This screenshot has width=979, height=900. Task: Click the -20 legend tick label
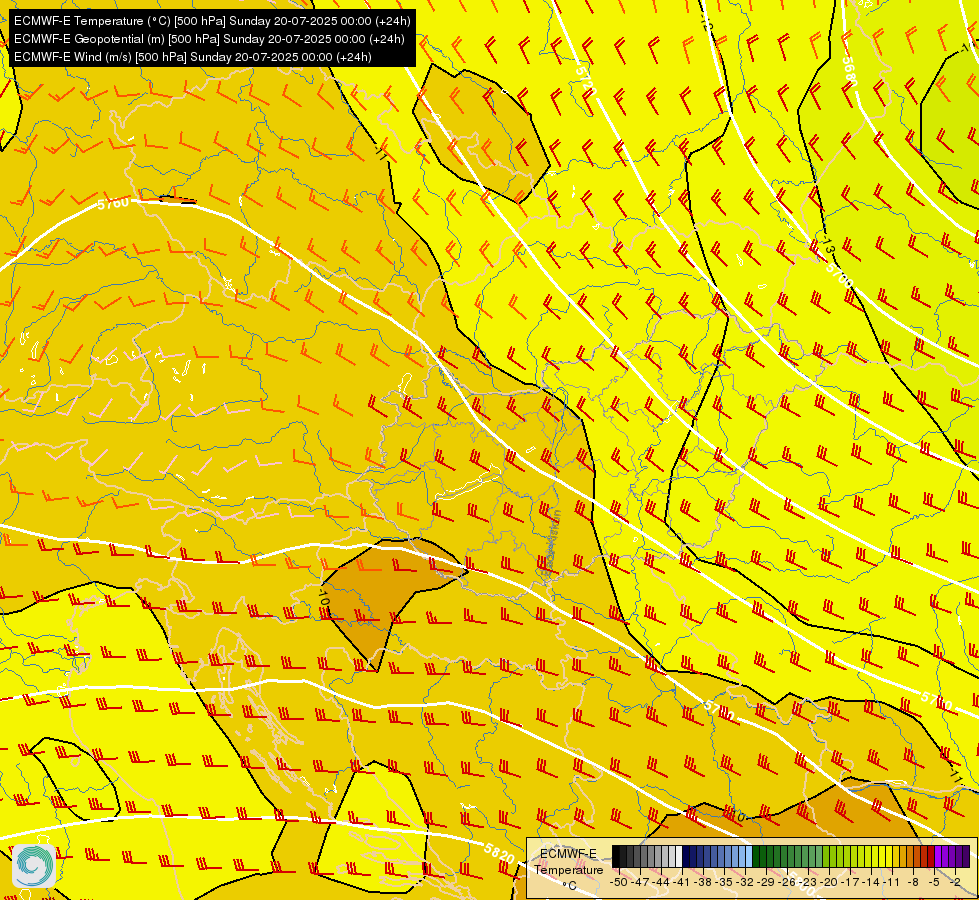830,882
